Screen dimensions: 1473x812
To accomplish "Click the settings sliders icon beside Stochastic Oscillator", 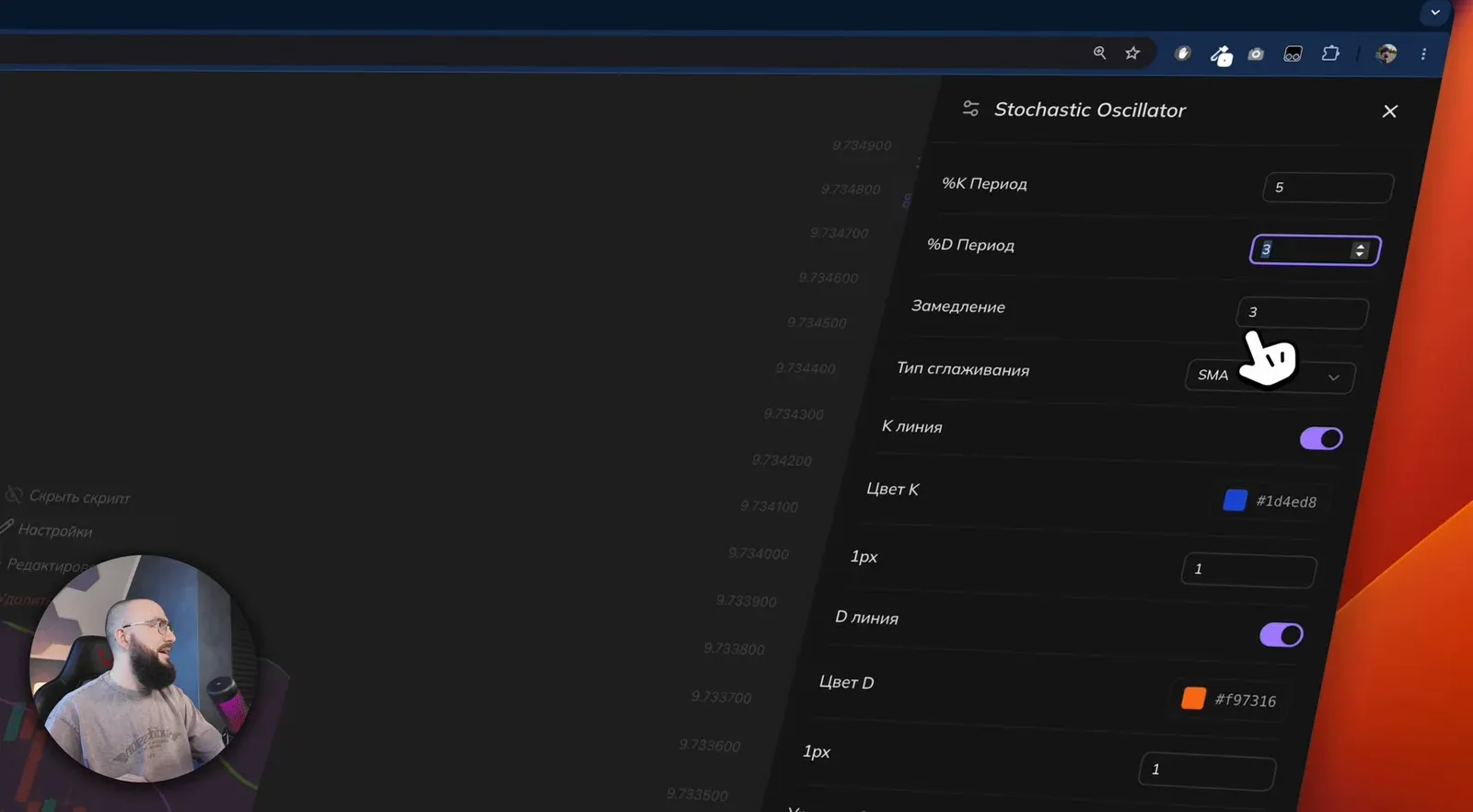I will click(970, 109).
